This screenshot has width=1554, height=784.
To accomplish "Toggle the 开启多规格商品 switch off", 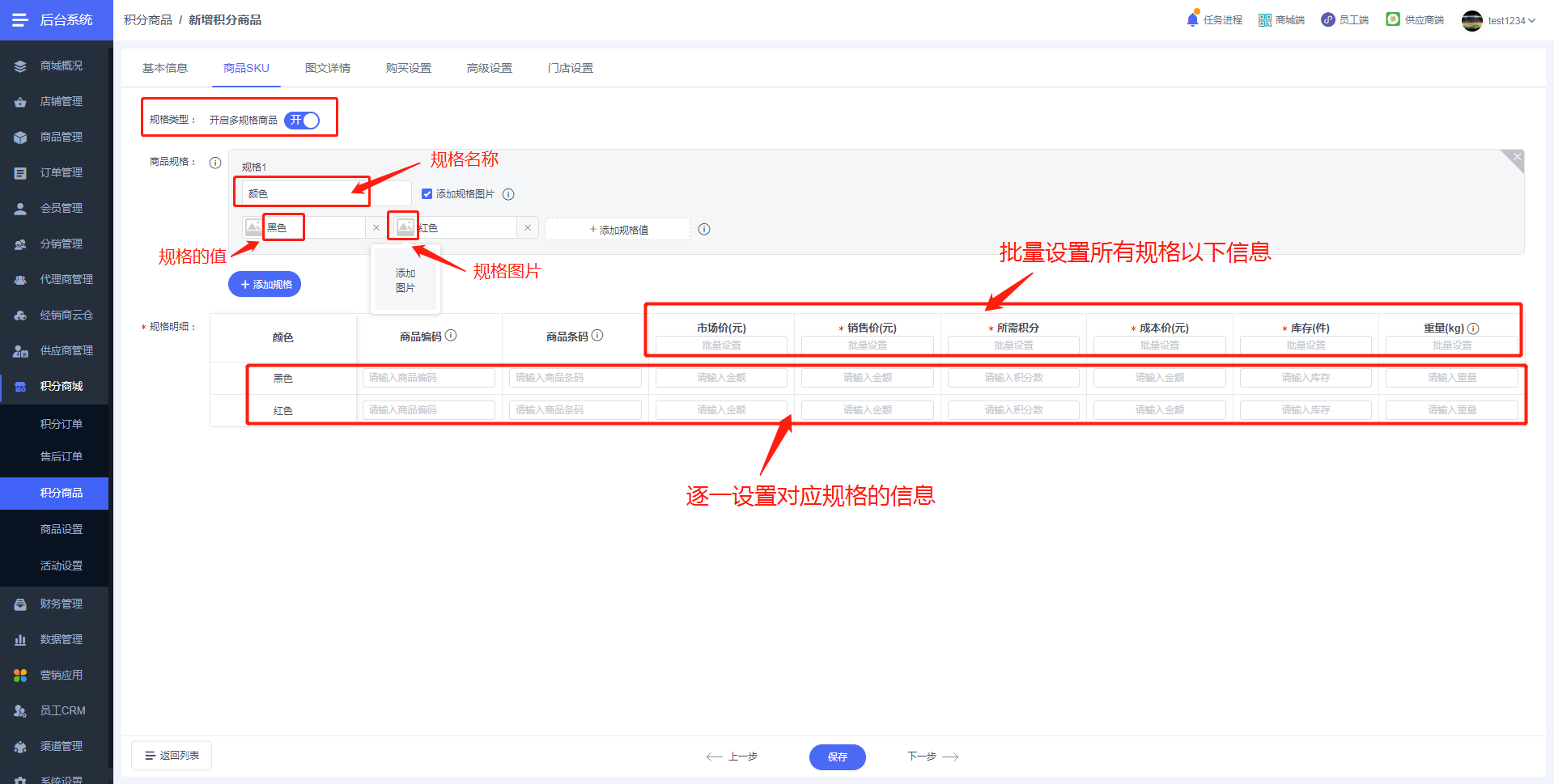I will coord(303,120).
